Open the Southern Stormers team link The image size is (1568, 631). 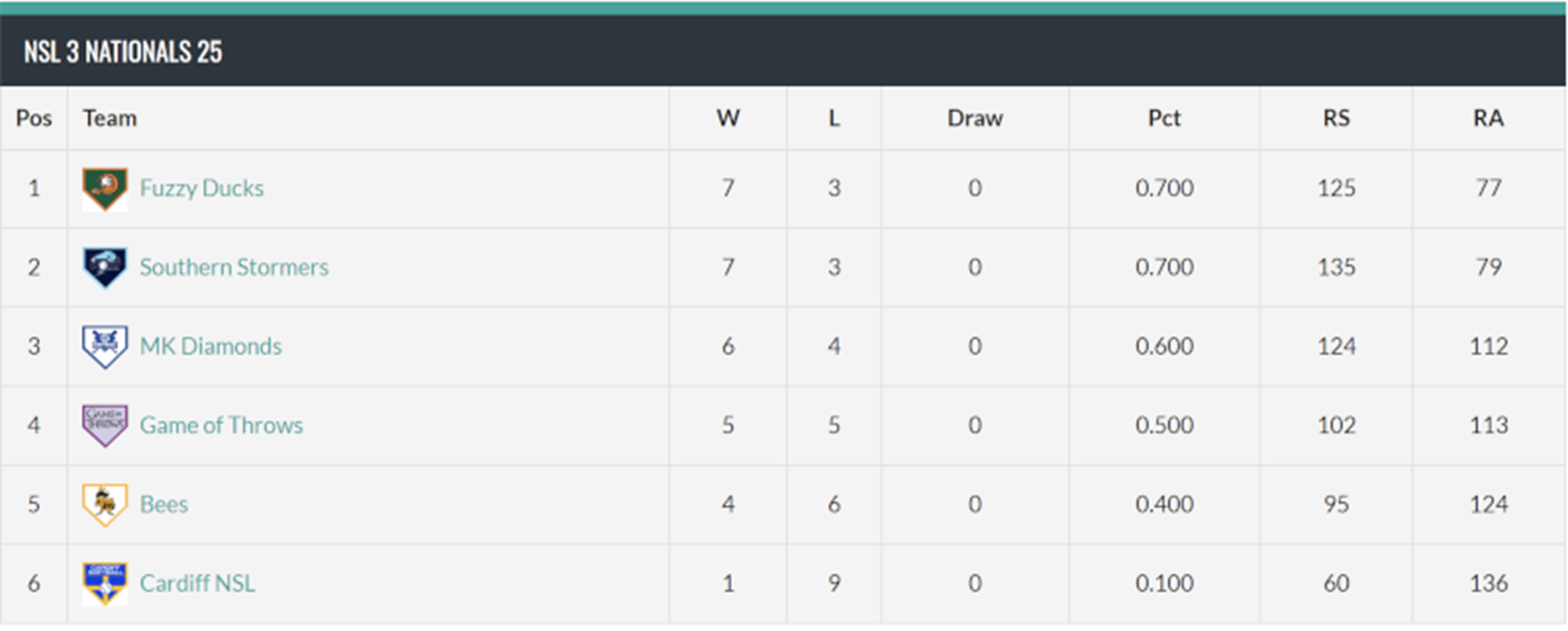tap(234, 267)
